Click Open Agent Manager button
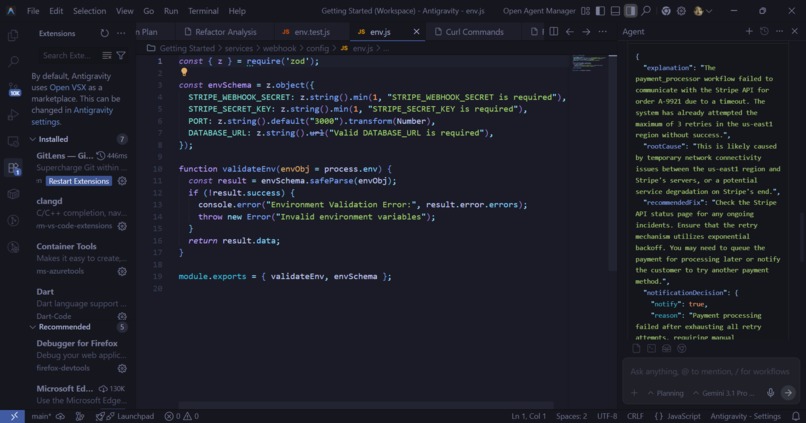This screenshot has height=423, width=806. click(539, 11)
